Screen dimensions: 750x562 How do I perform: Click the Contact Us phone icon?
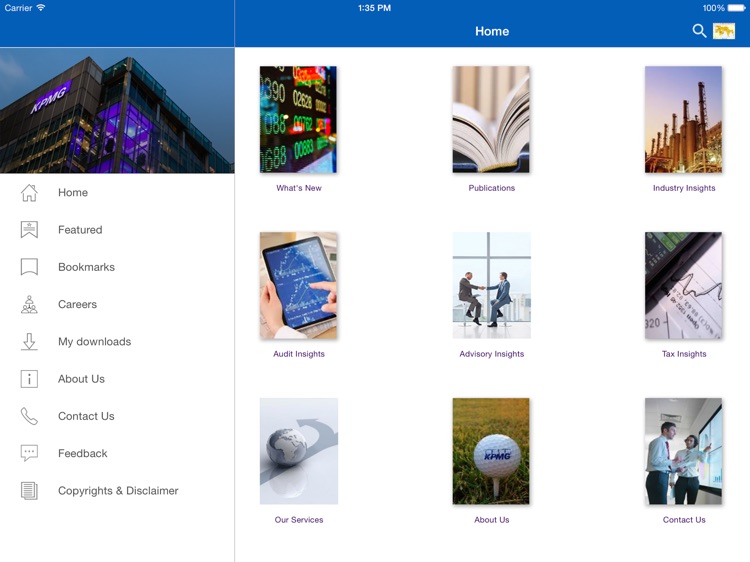29,416
